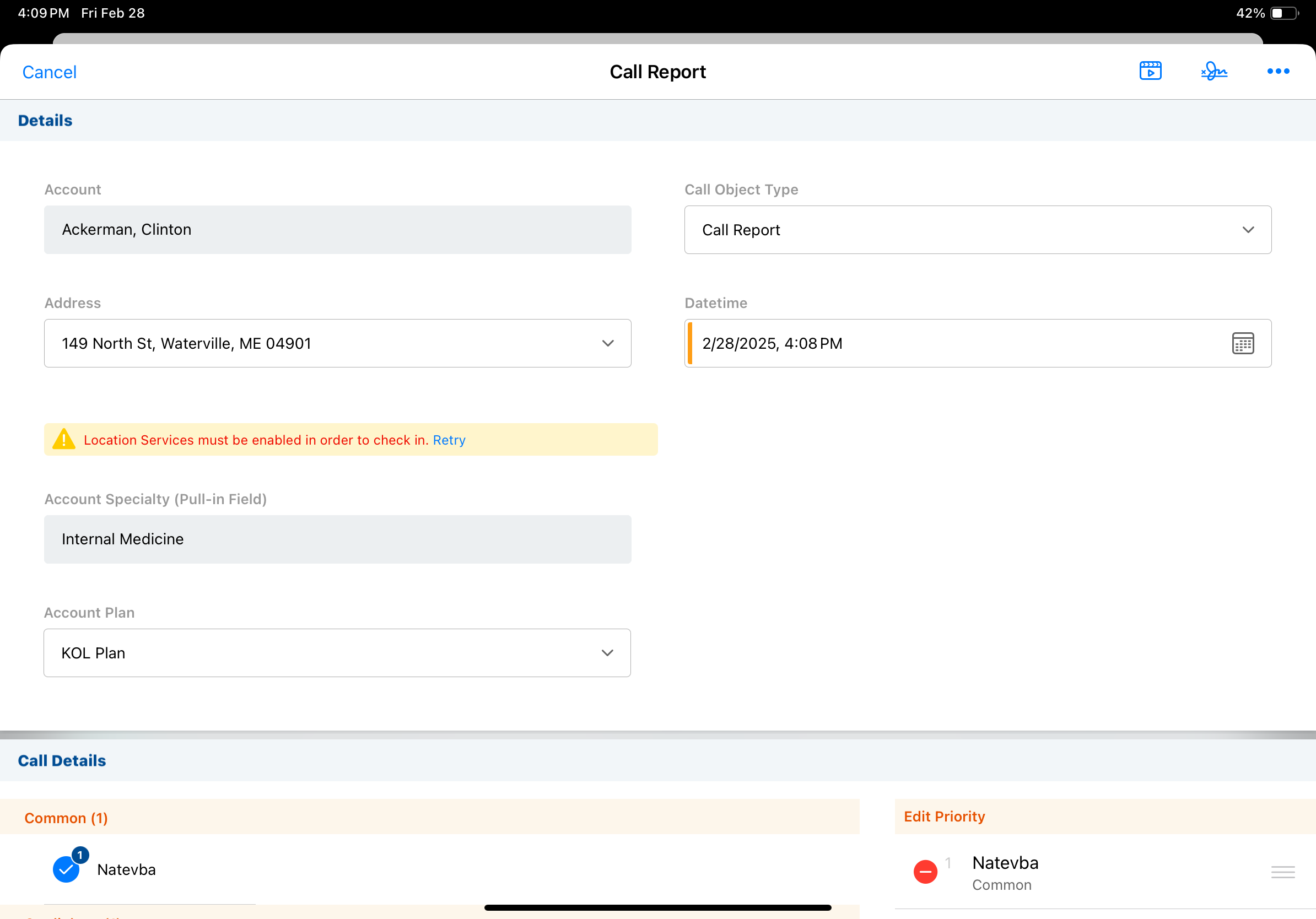Open the Datetime calendar picker icon
This screenshot has width=1316, height=919.
click(1243, 343)
